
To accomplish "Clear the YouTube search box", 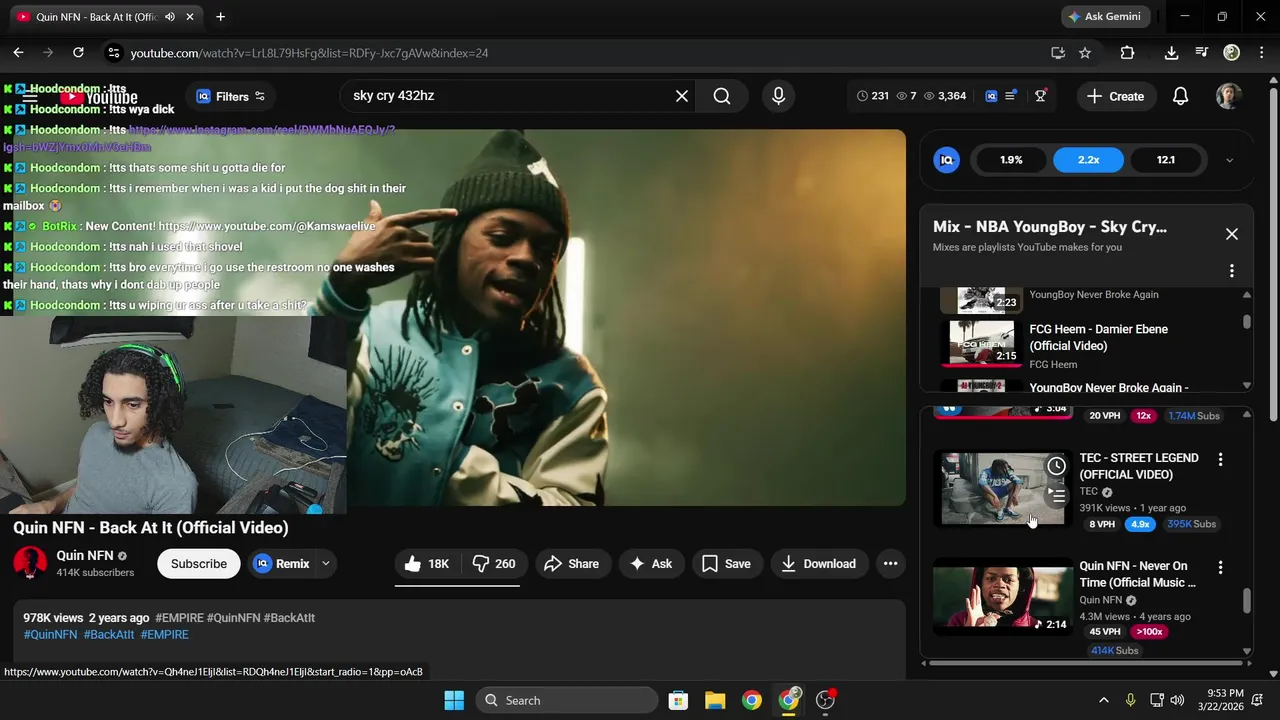I will tap(682, 96).
